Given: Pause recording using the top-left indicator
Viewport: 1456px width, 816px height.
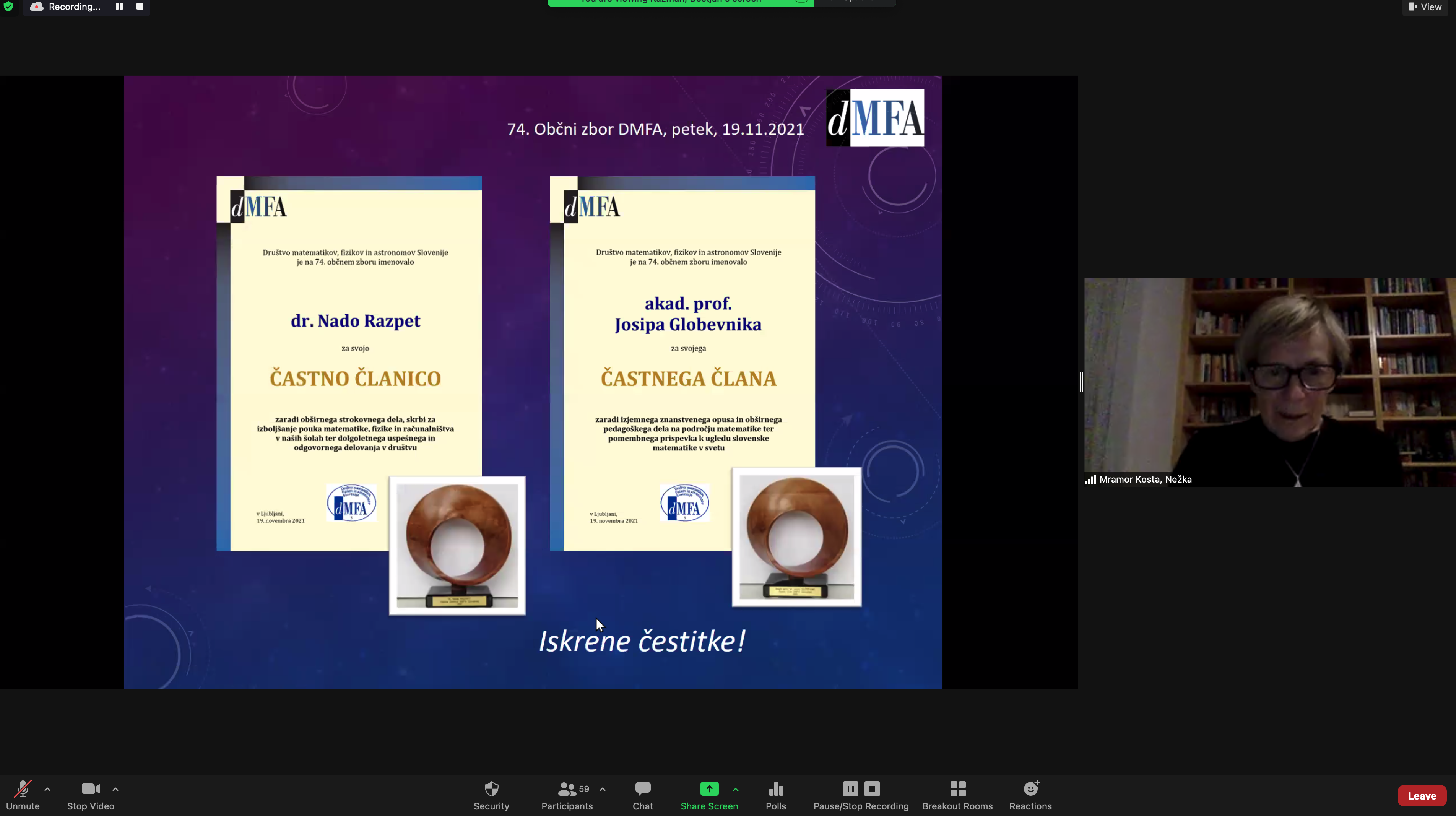Looking at the screenshot, I should (x=119, y=6).
